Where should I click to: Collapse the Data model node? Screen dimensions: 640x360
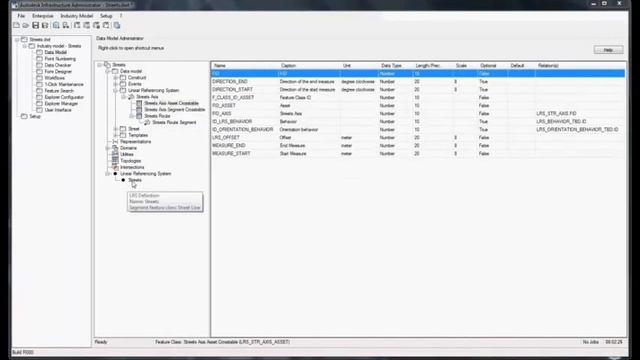(108, 71)
